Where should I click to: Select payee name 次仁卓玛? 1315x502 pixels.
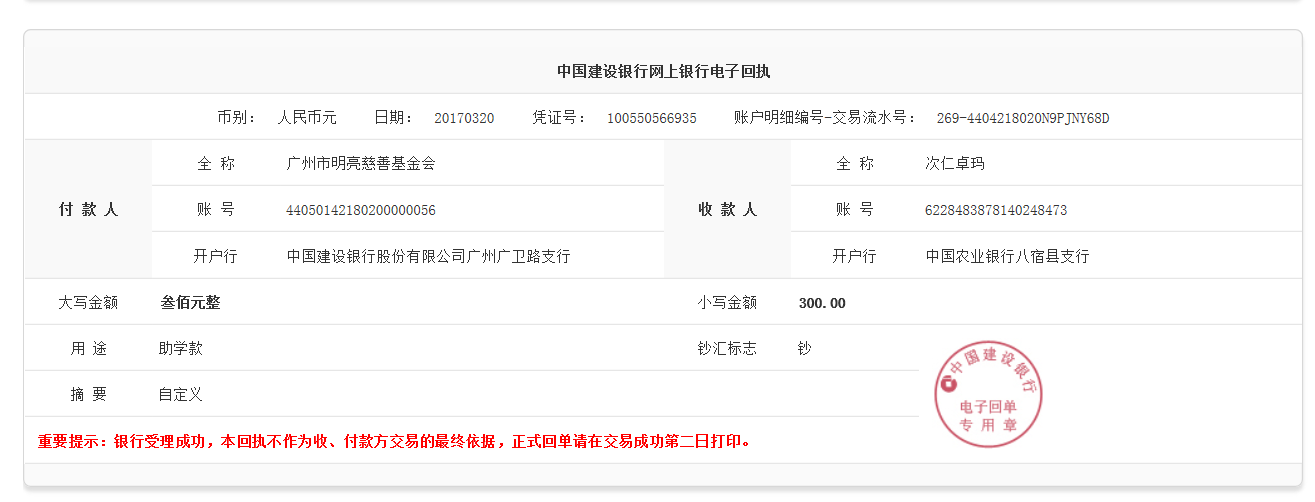pos(955,163)
